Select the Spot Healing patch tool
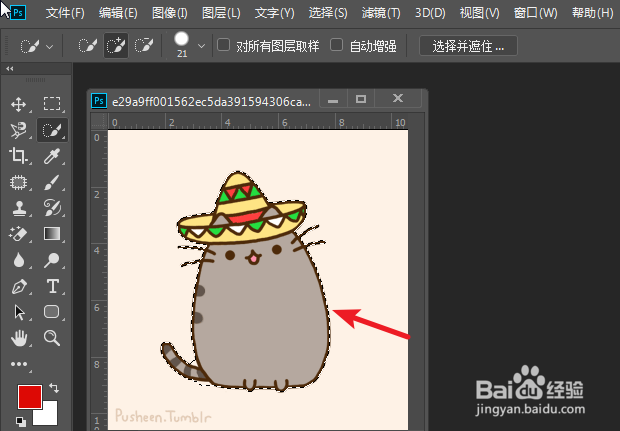Image resolution: width=620 pixels, height=431 pixels. (x=18, y=182)
